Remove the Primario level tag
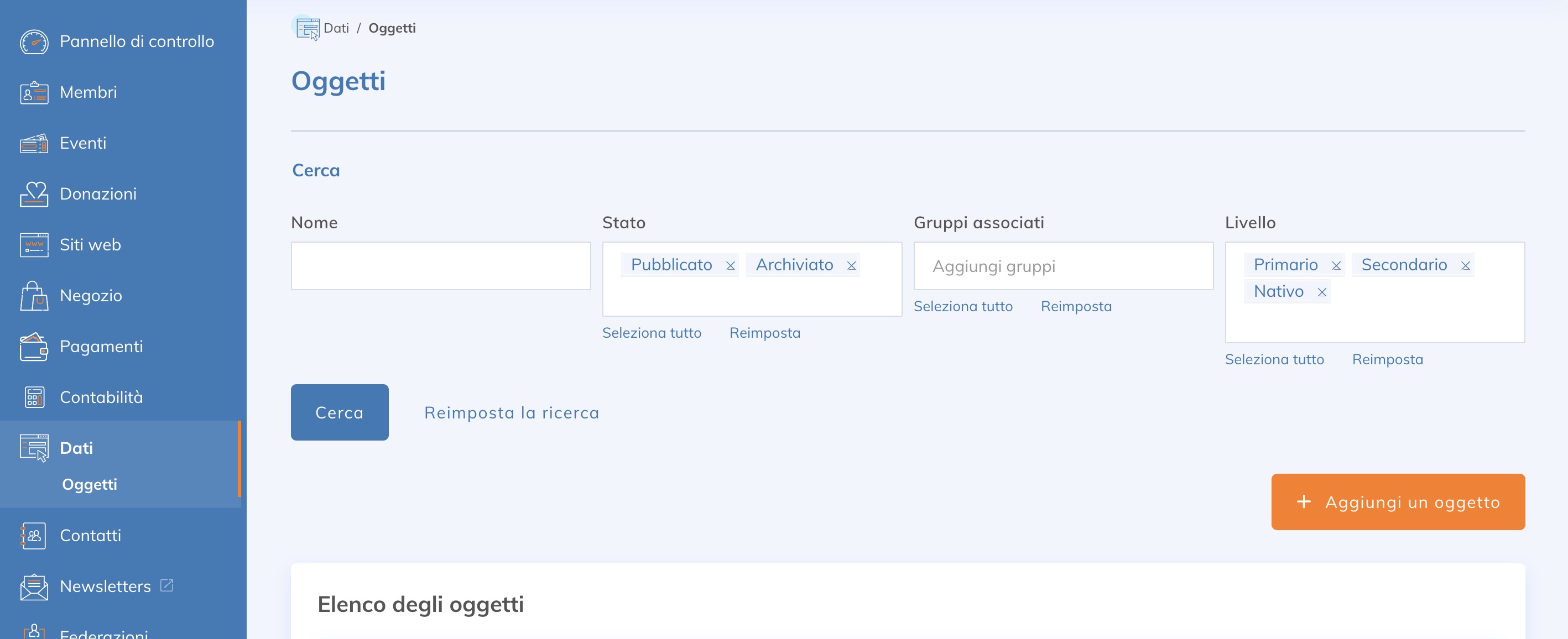Screen dimensions: 1568x639 [1336, 266]
